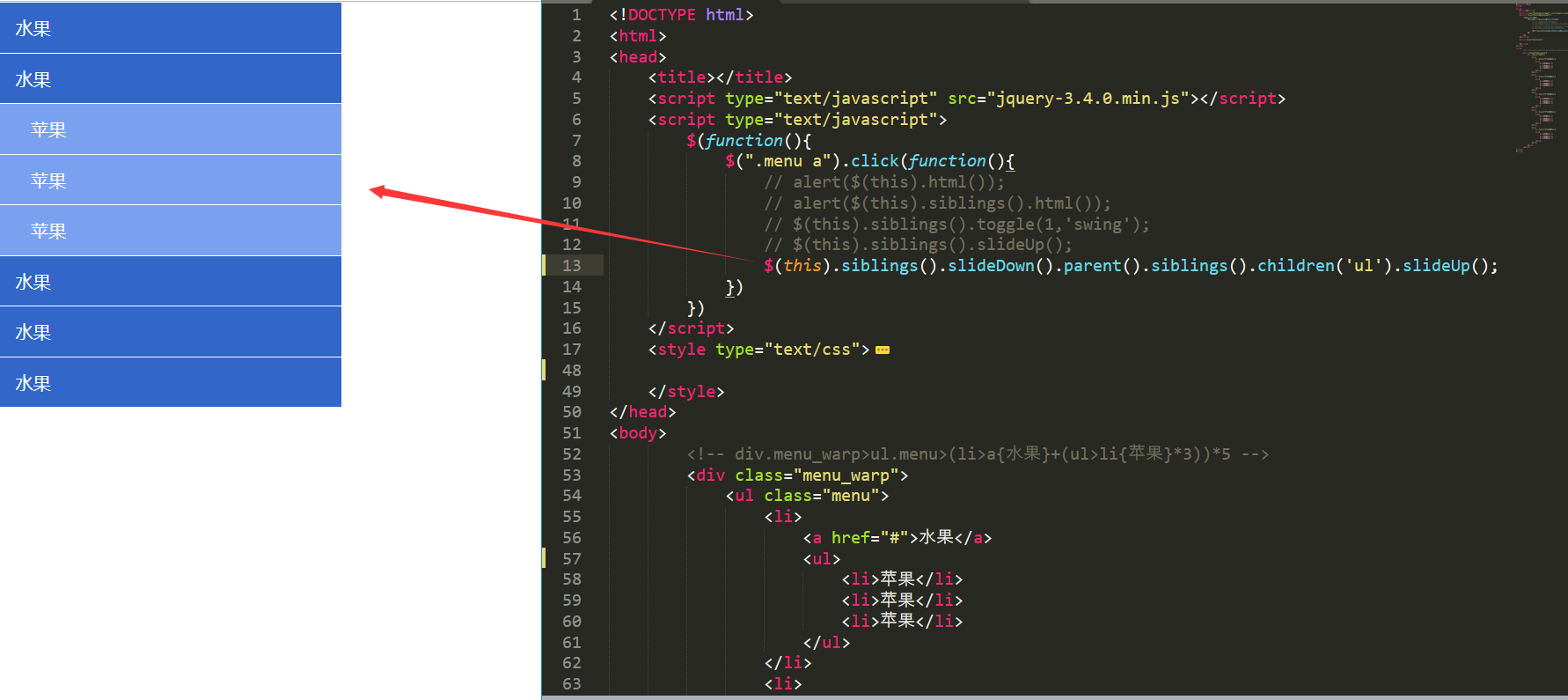Click the <ul class="menu"> tag
This screenshot has height=700, width=1568.
point(807,496)
